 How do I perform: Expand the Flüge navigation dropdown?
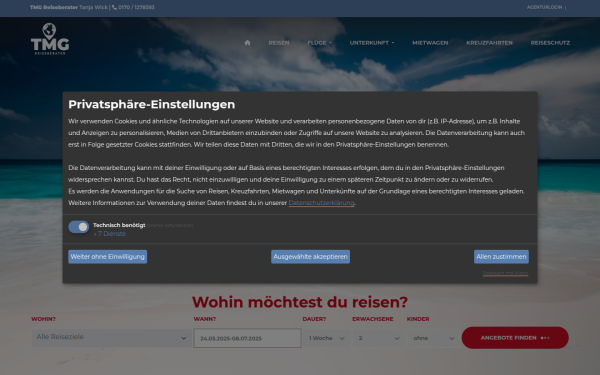click(x=320, y=43)
